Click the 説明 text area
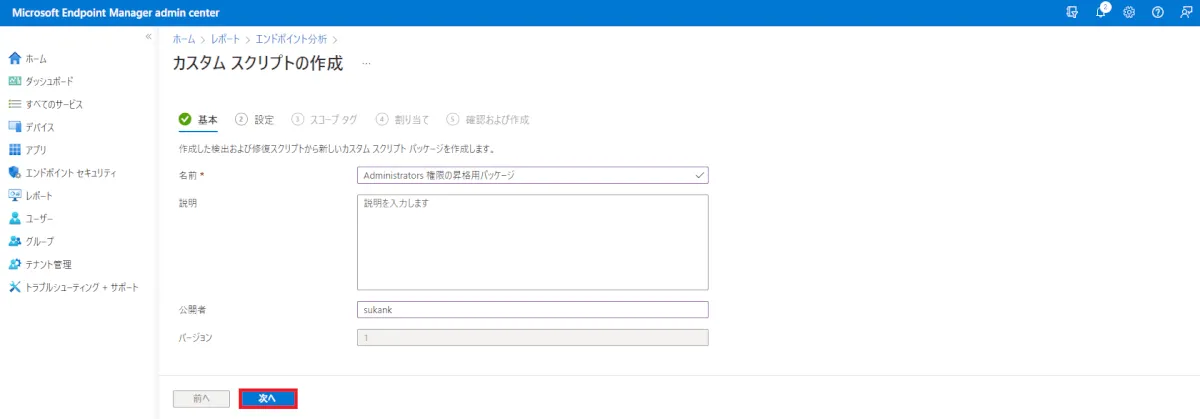 click(532, 242)
